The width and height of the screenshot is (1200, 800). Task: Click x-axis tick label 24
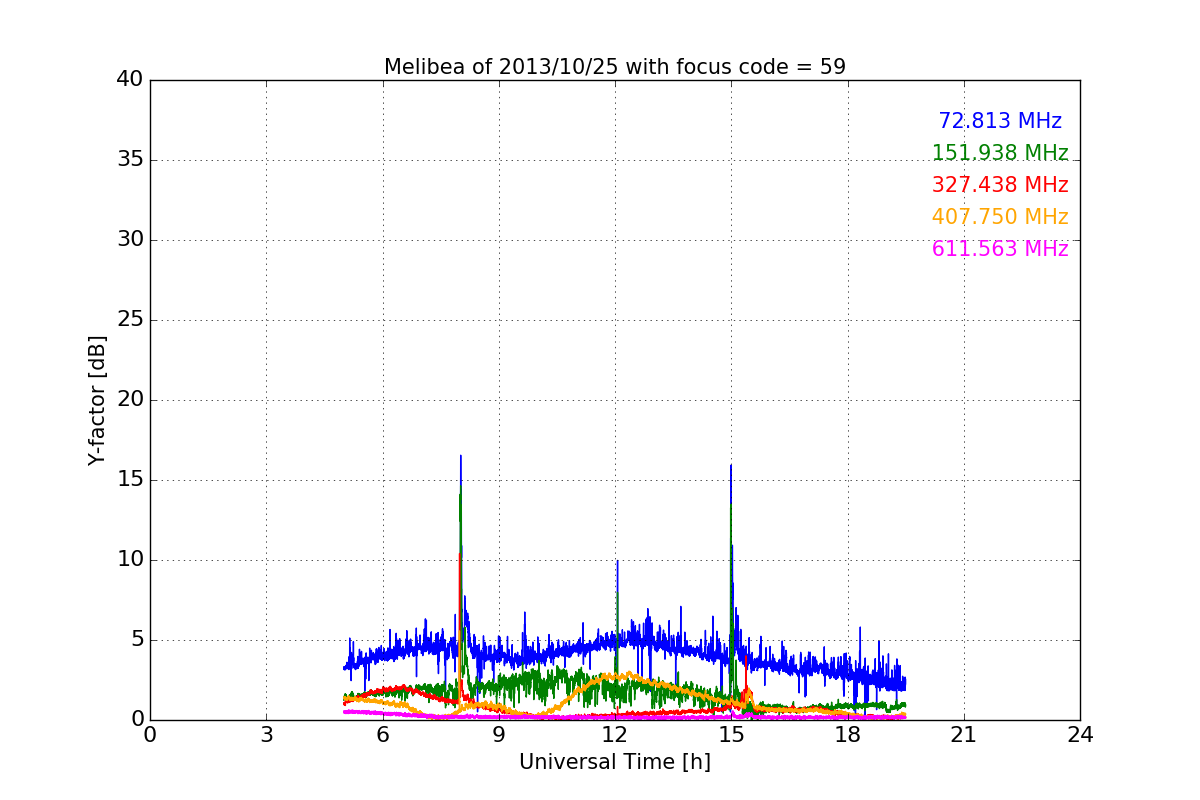1080,735
